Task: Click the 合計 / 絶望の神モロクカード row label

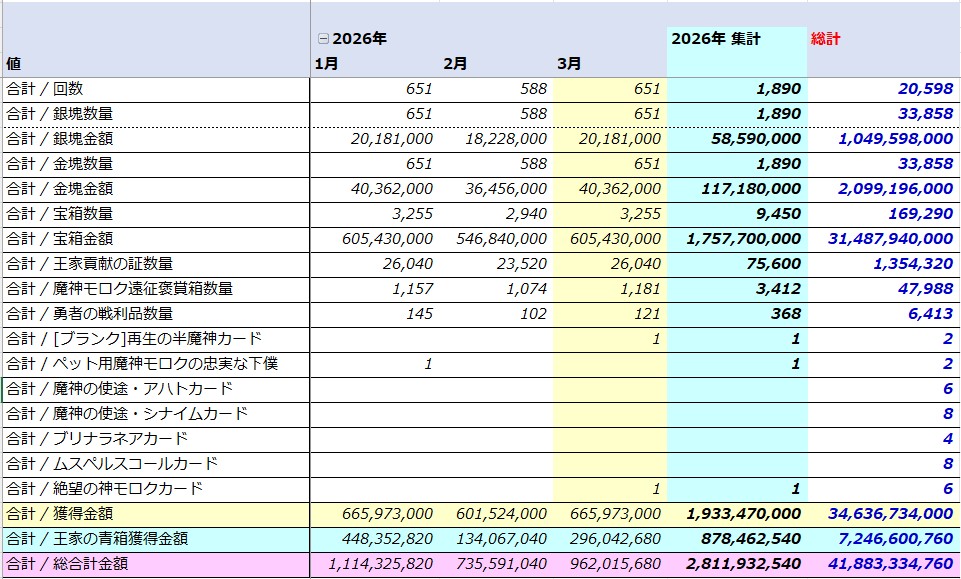Action: click(x=104, y=489)
